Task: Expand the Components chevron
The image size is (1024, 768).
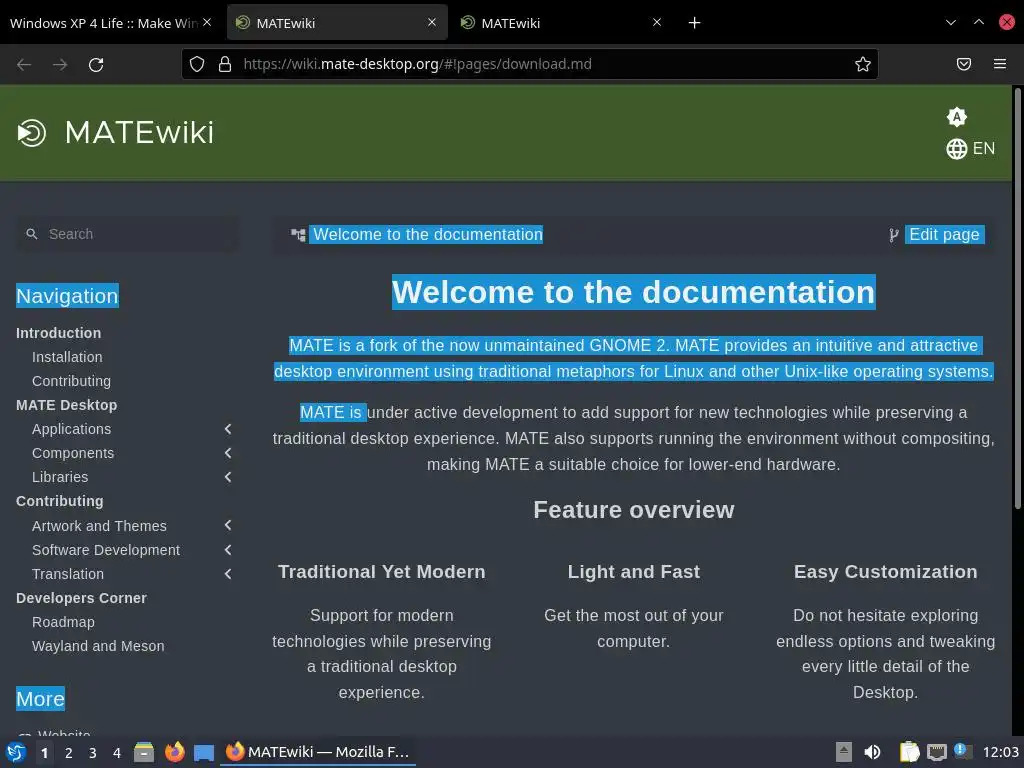Action: [228, 453]
